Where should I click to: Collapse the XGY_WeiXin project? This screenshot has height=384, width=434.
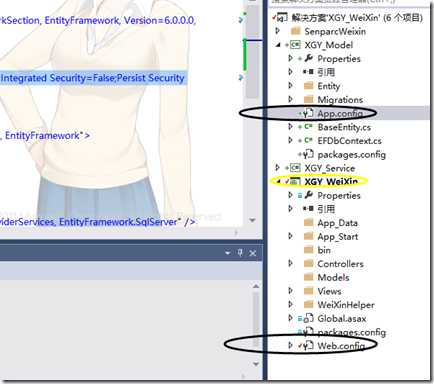coord(278,181)
